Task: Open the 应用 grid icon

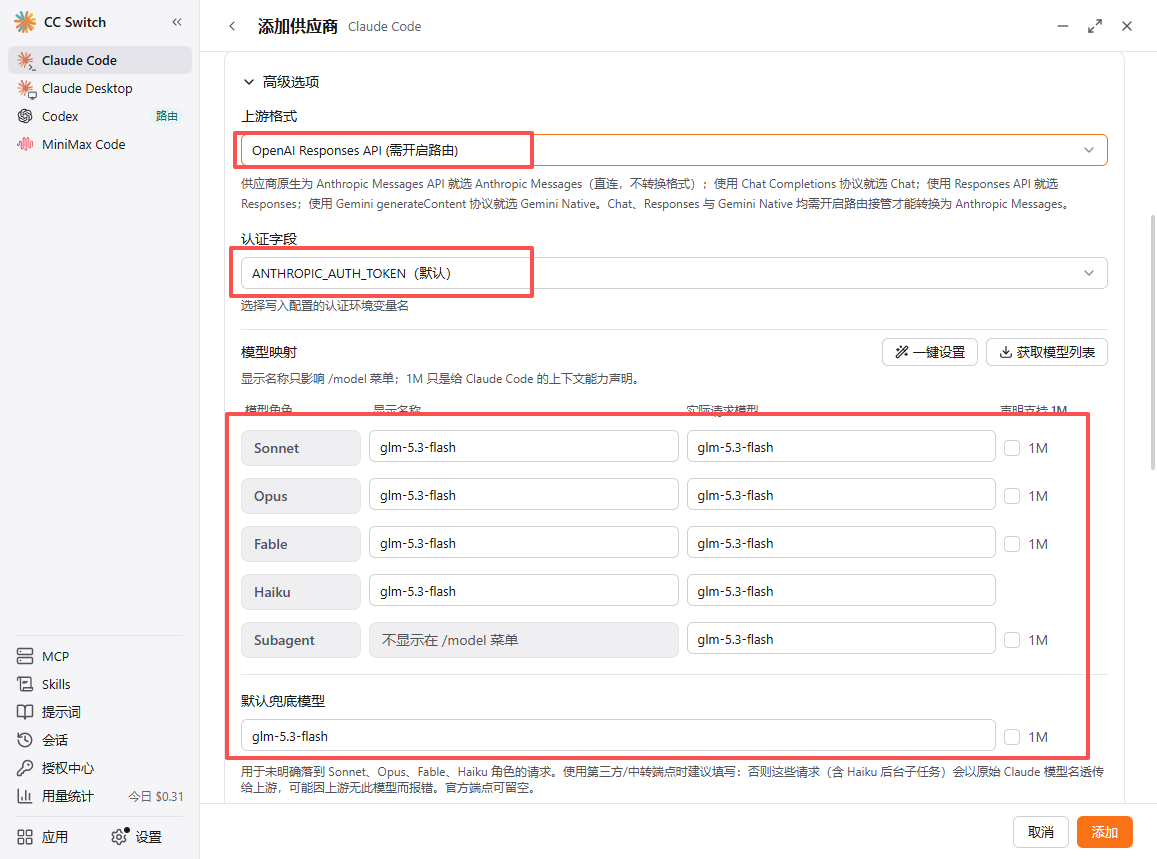Action: click(x=25, y=837)
